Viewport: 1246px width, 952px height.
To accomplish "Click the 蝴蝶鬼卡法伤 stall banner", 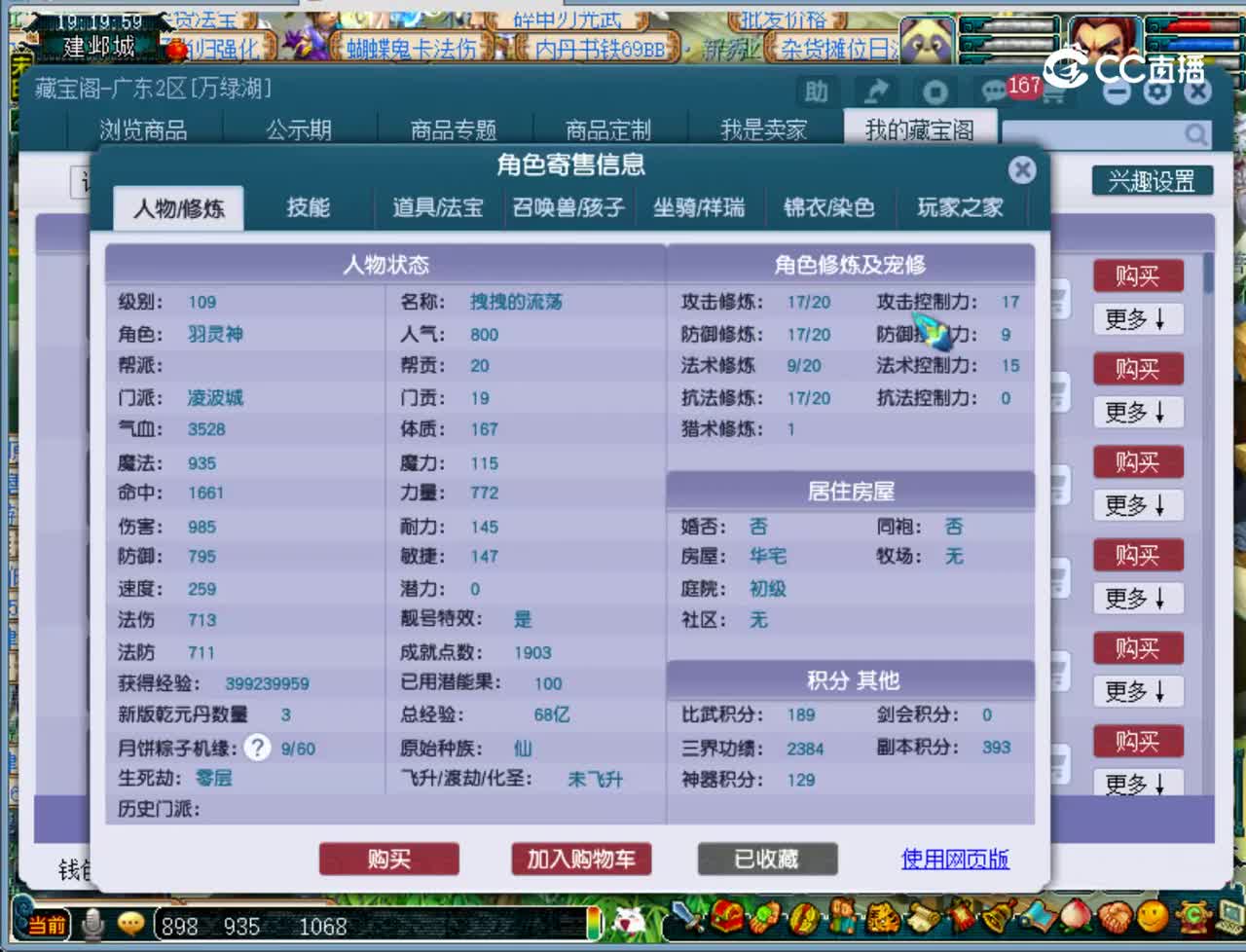I will pos(411,47).
